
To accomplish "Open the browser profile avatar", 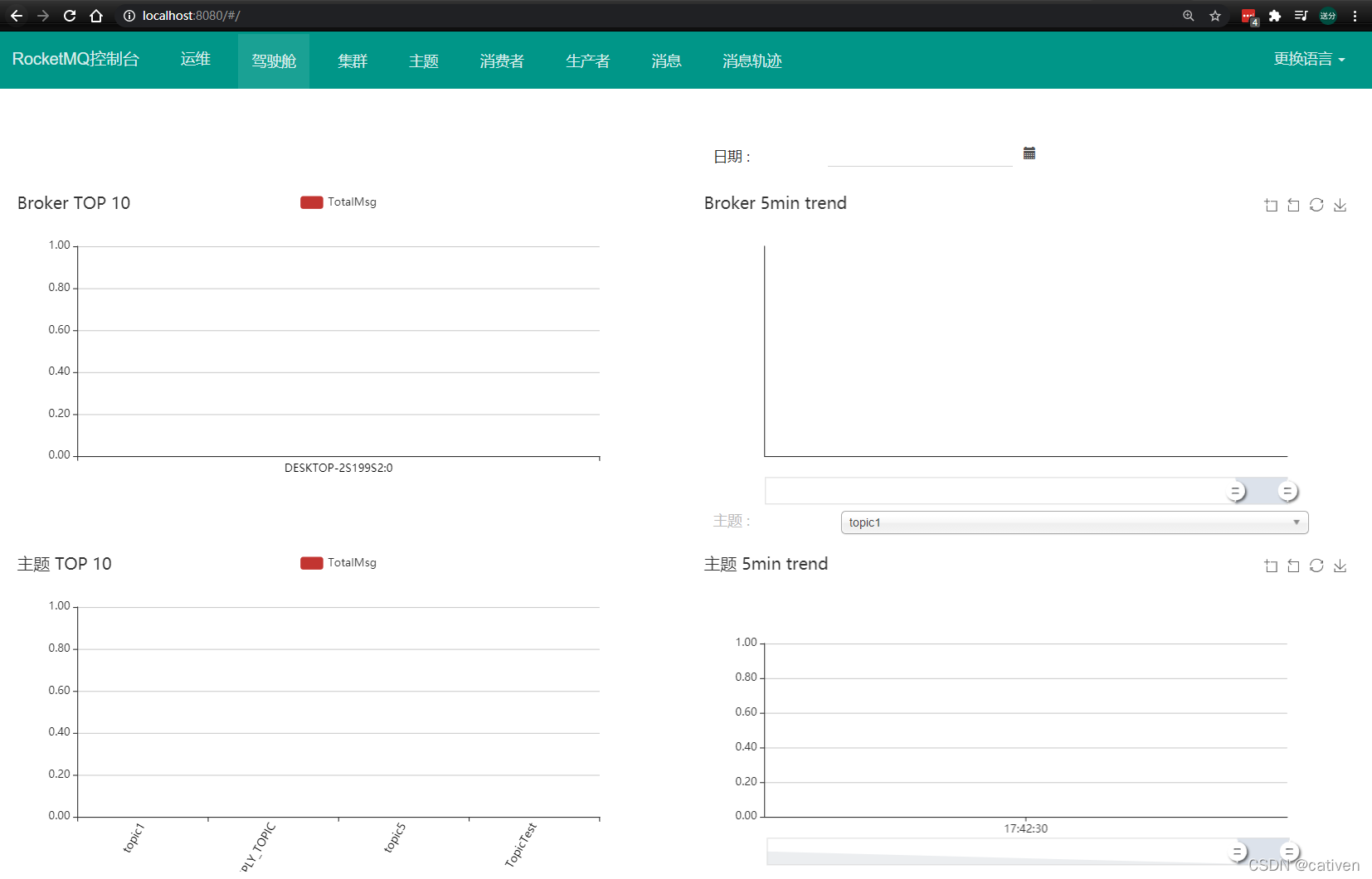I will (1328, 16).
